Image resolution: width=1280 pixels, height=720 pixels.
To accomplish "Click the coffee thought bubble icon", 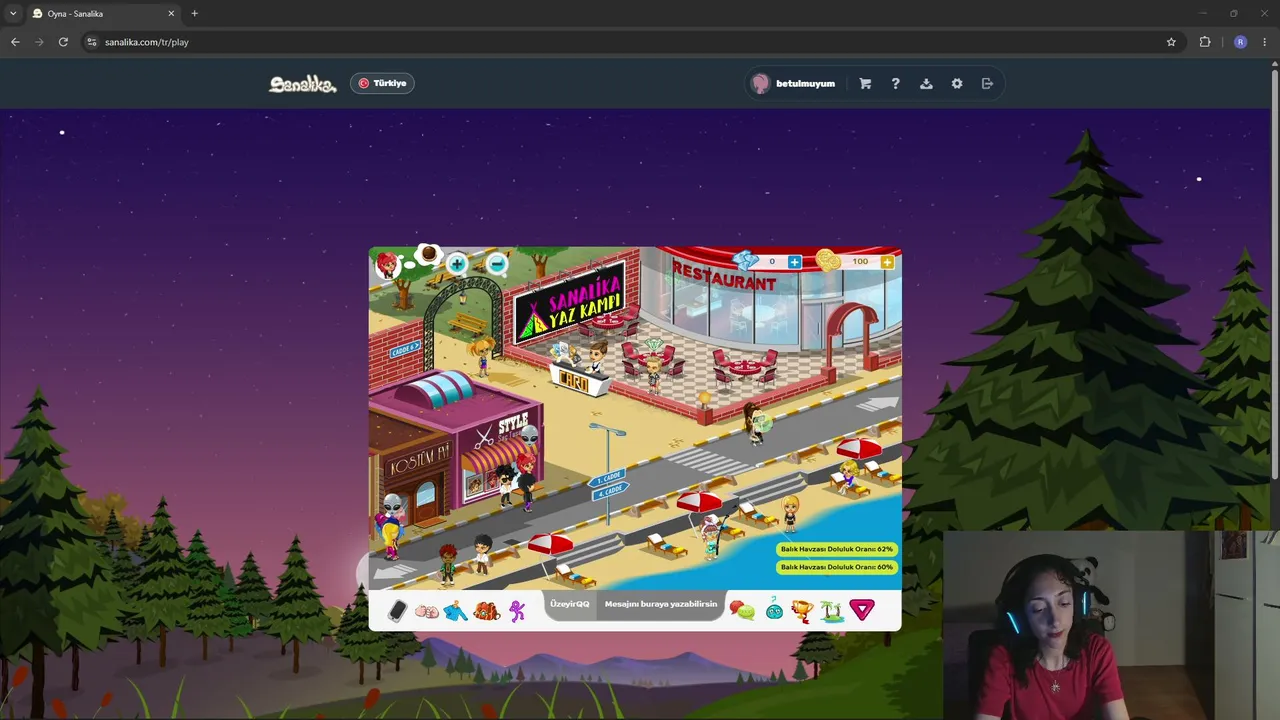I will pos(429,255).
